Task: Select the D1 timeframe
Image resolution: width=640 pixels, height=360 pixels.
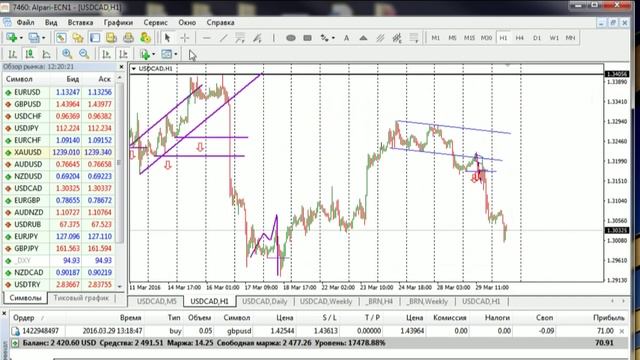Action: tap(537, 38)
